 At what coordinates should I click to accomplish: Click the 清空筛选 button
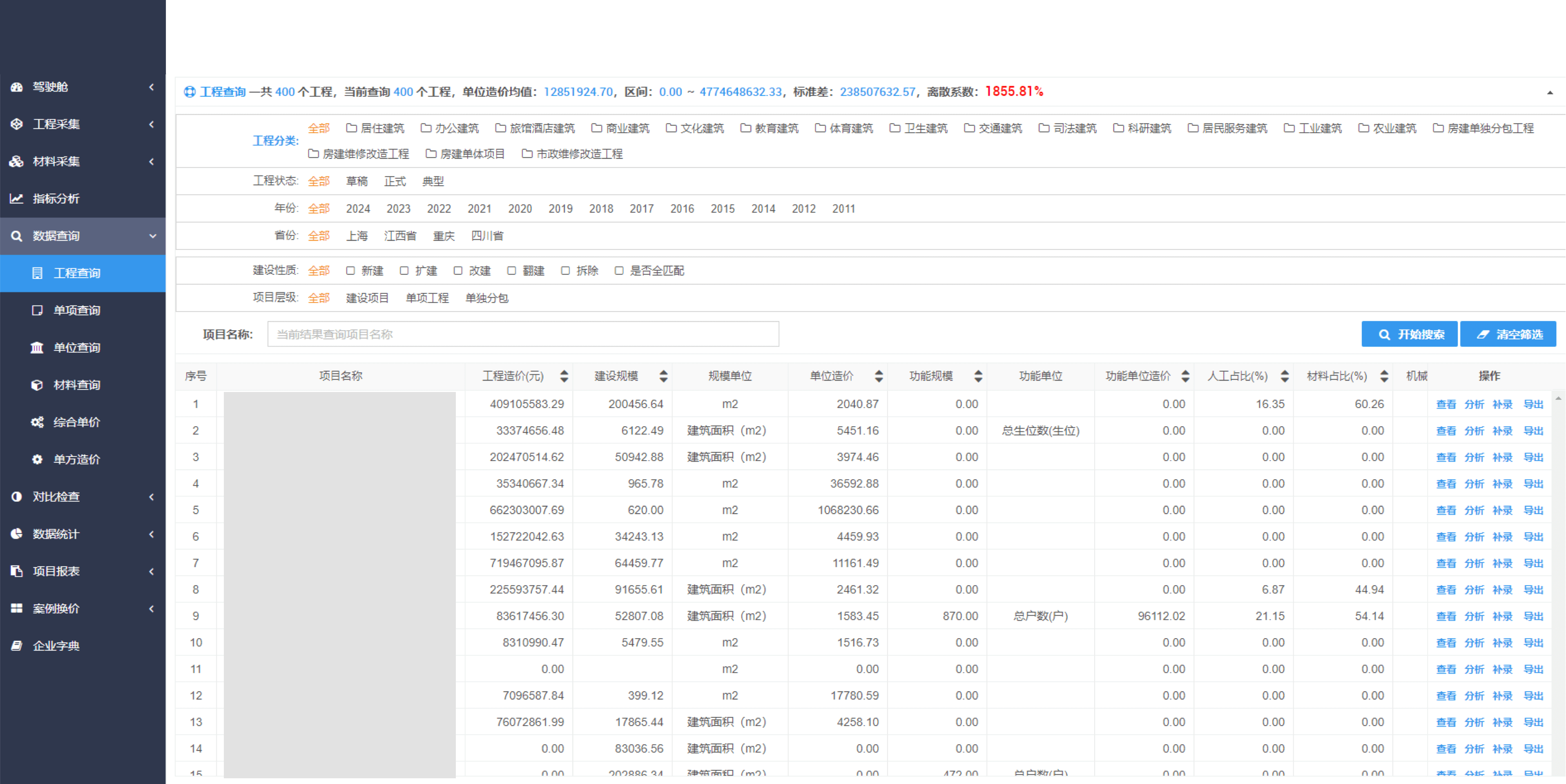pos(1508,334)
